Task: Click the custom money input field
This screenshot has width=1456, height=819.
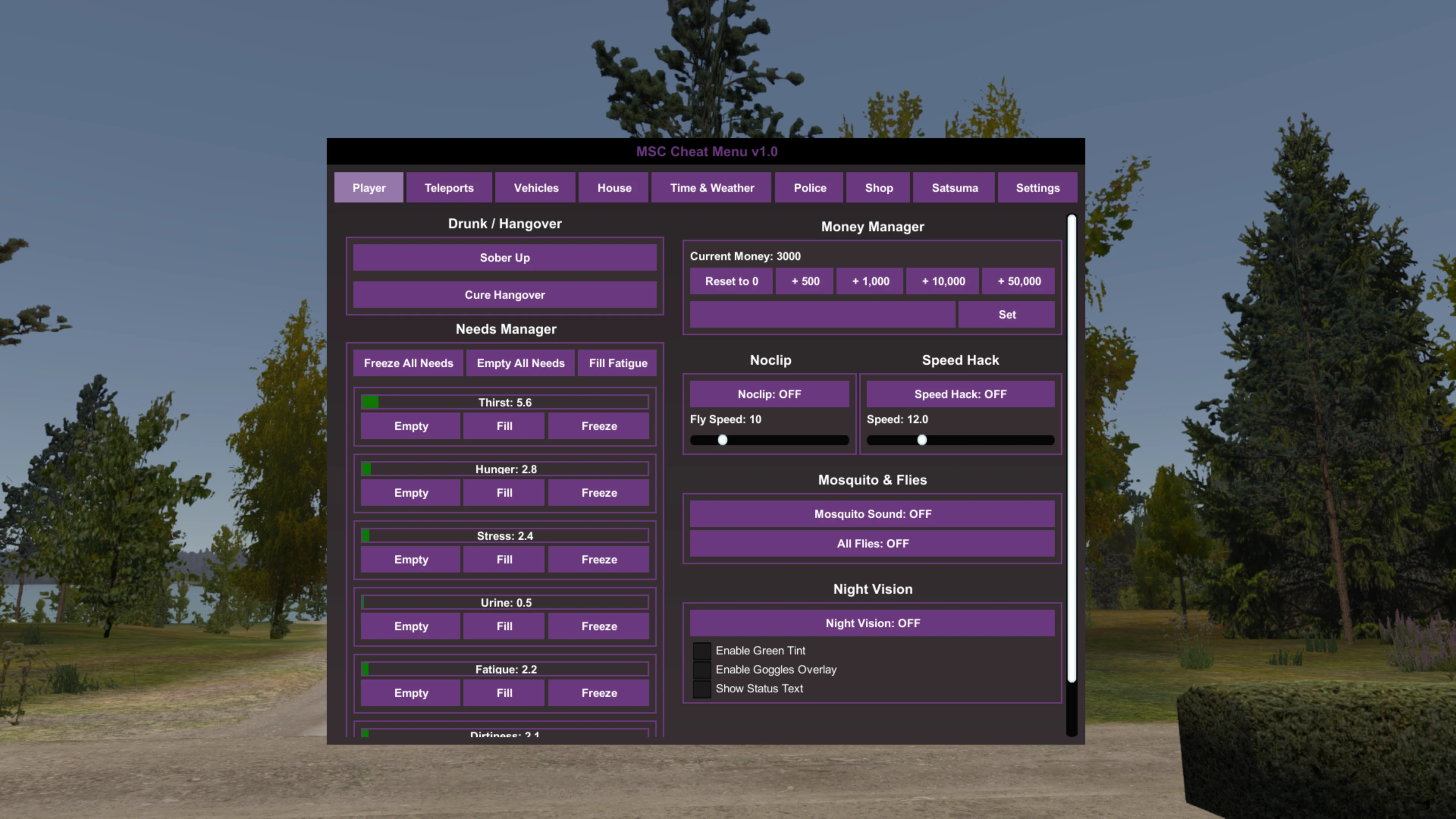Action: [822, 314]
